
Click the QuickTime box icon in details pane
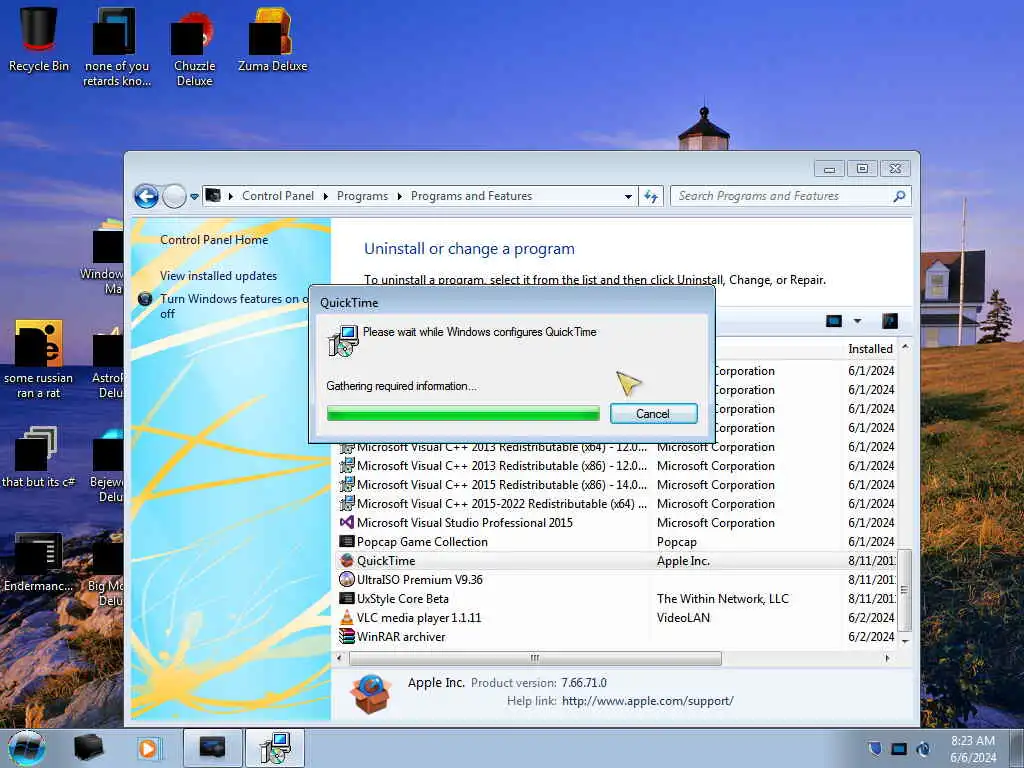371,694
